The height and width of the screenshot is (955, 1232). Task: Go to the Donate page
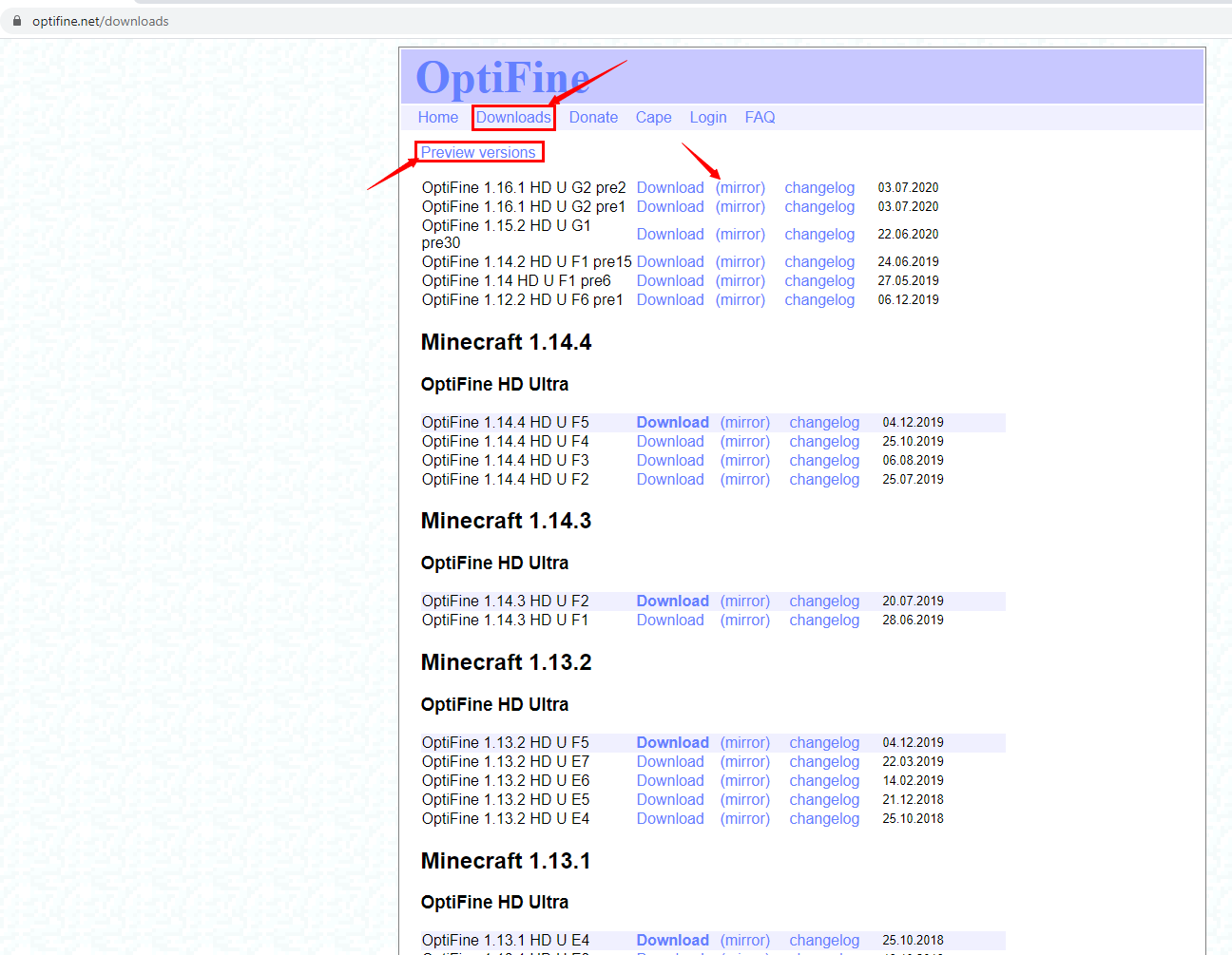[593, 117]
